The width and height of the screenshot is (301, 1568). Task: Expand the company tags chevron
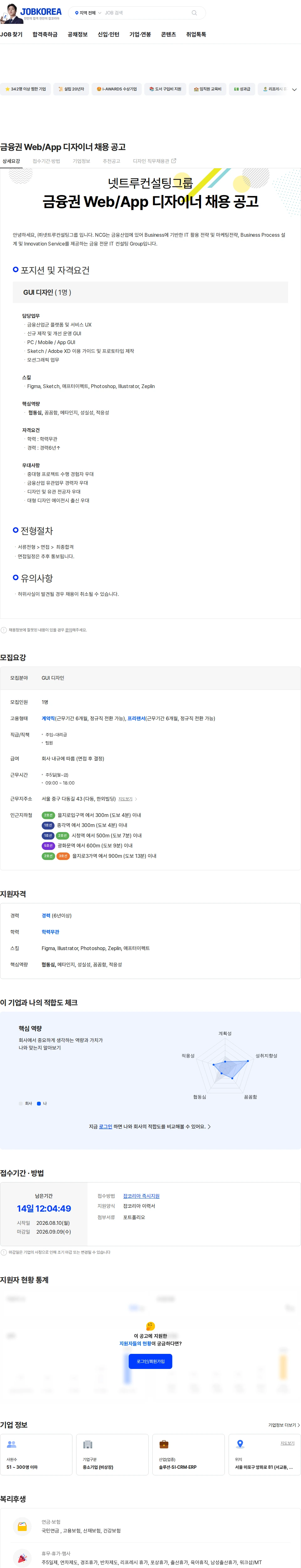click(294, 89)
